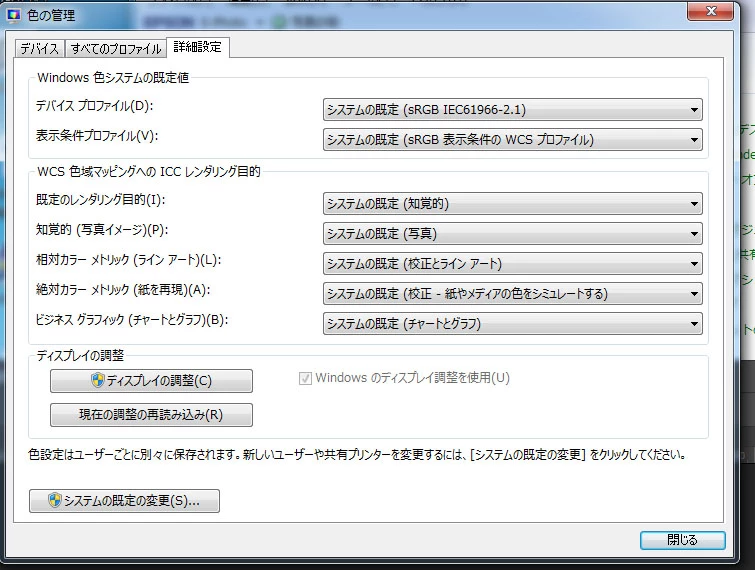
Task: Click the 既定のレンダリング目的(I): label
Action: click(x=101, y=200)
